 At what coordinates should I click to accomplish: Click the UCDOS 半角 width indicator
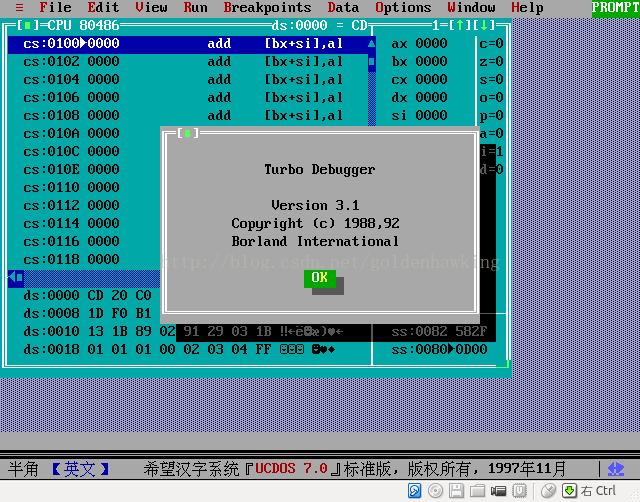pos(23,469)
